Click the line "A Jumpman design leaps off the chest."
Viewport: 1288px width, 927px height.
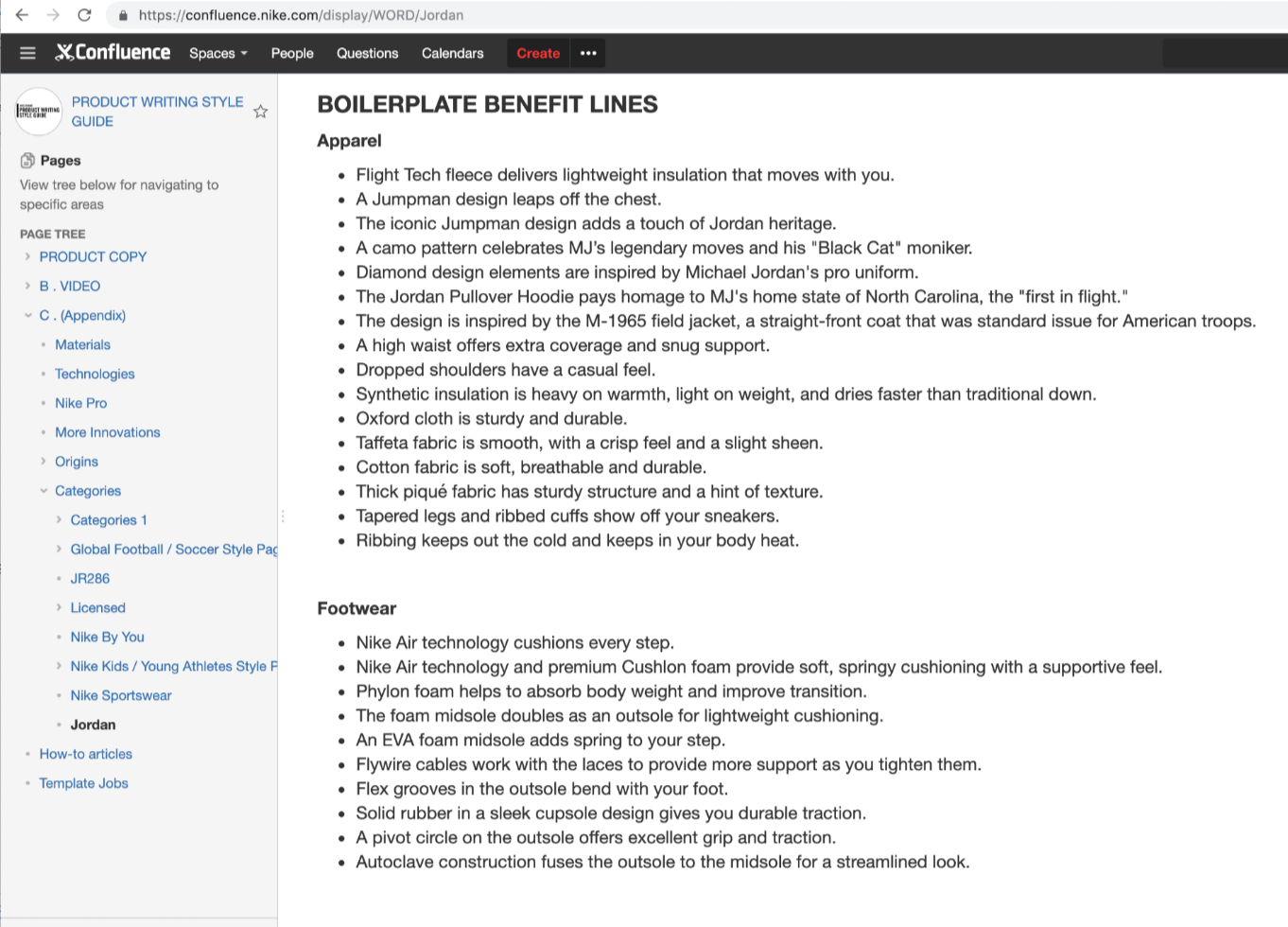pyautogui.click(x=508, y=200)
